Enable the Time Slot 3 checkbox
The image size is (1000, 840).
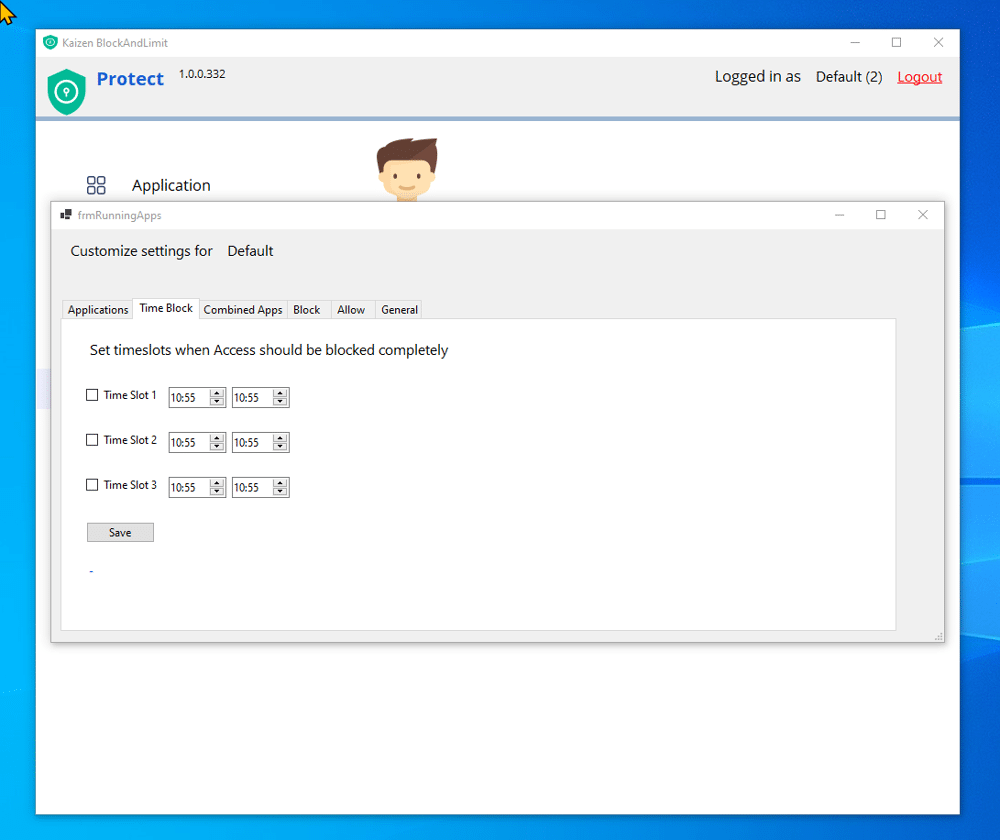click(x=92, y=485)
